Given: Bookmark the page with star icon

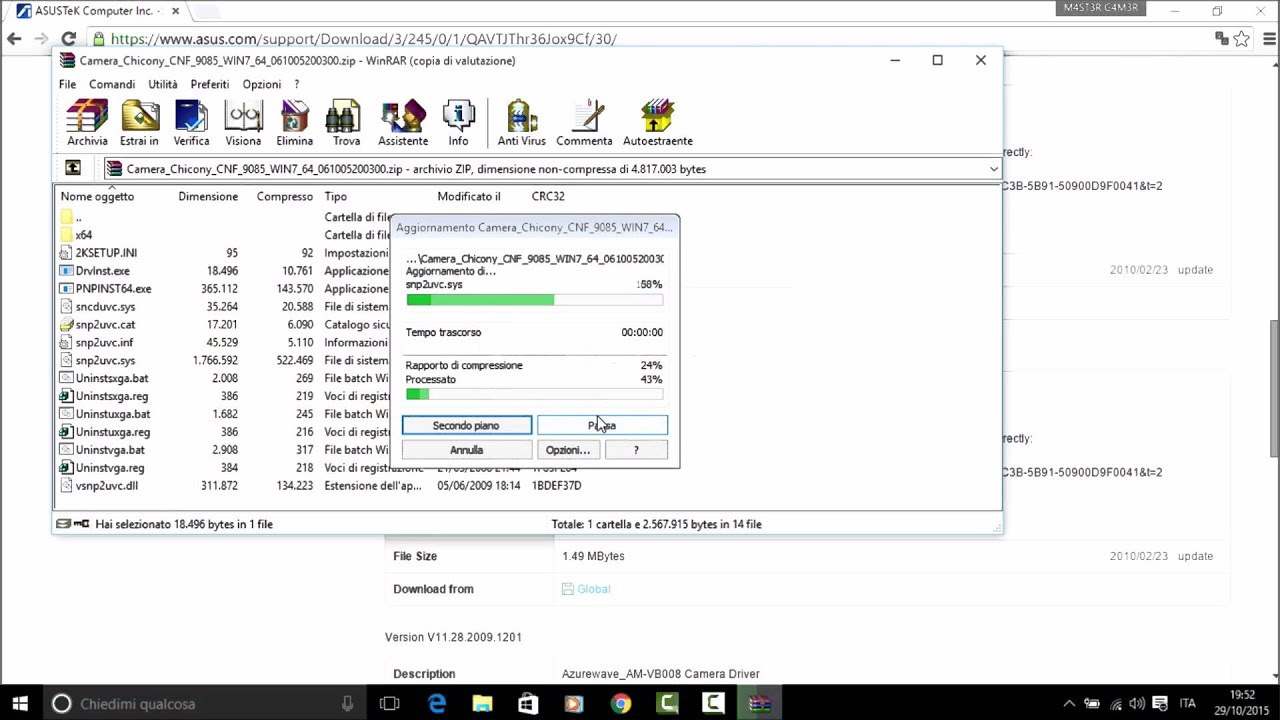Looking at the screenshot, I should (1241, 39).
